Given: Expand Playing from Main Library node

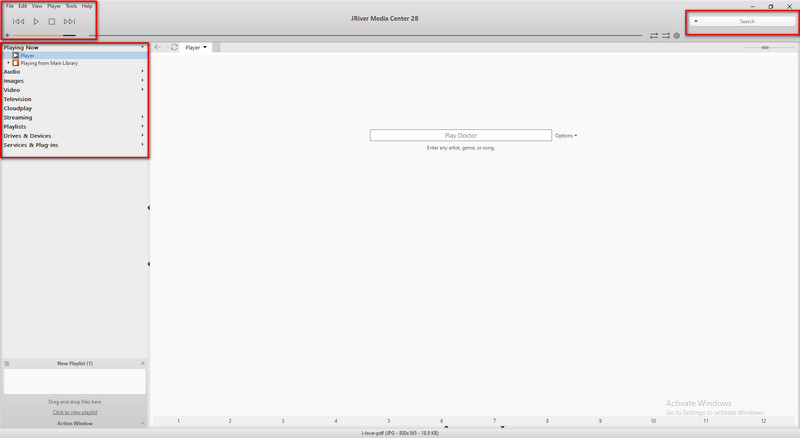Looking at the screenshot, I should (x=8, y=63).
